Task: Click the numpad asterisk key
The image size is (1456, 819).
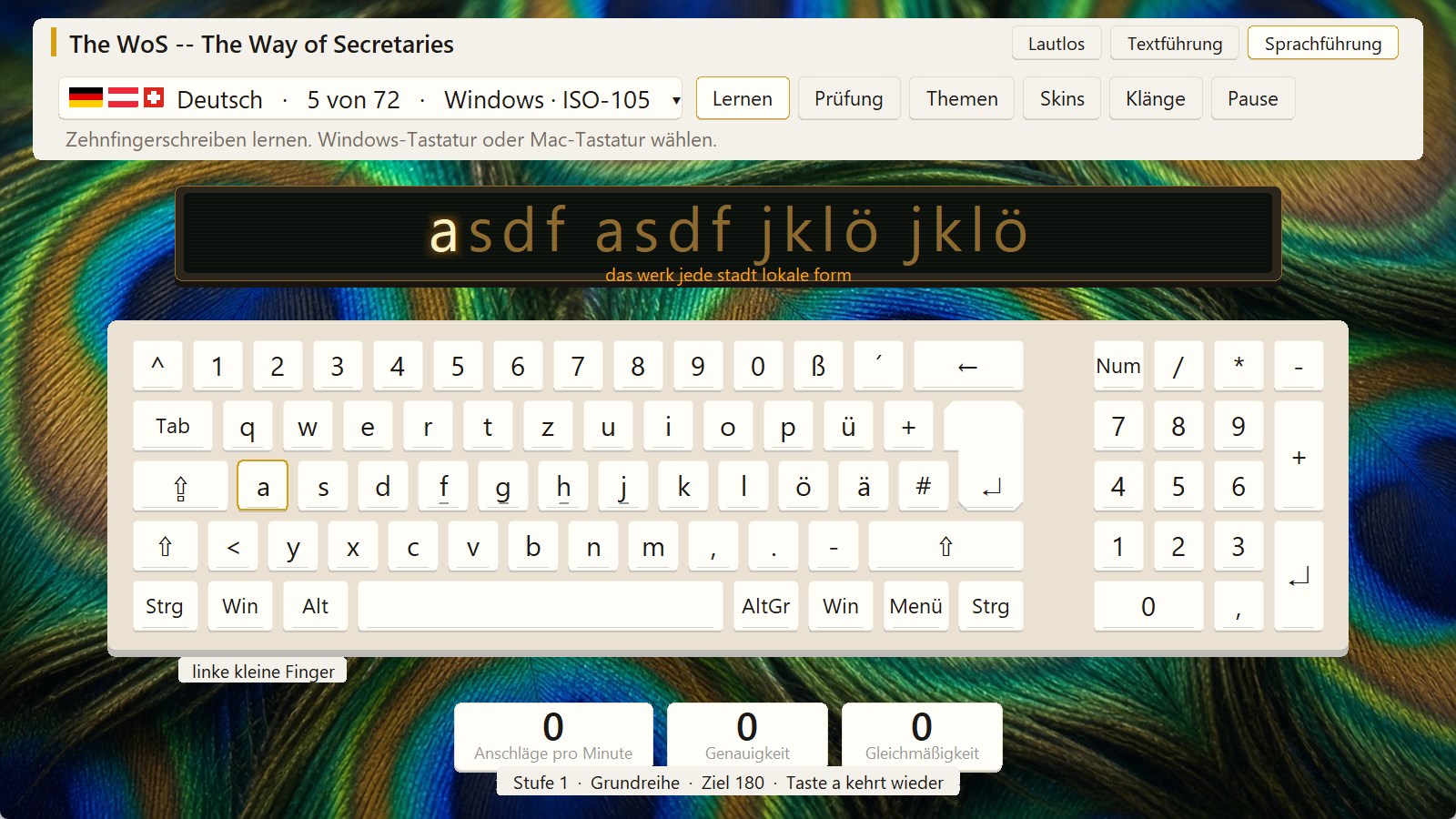Action: click(1239, 366)
